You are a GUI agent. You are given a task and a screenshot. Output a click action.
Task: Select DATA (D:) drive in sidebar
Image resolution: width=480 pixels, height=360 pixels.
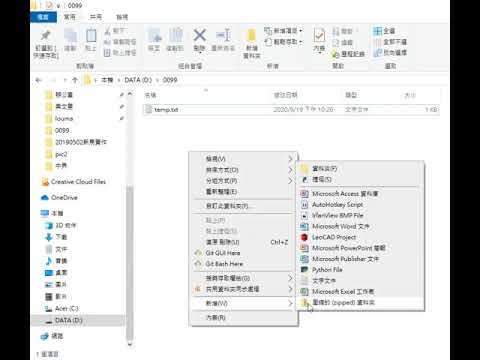pyautogui.click(x=64, y=320)
